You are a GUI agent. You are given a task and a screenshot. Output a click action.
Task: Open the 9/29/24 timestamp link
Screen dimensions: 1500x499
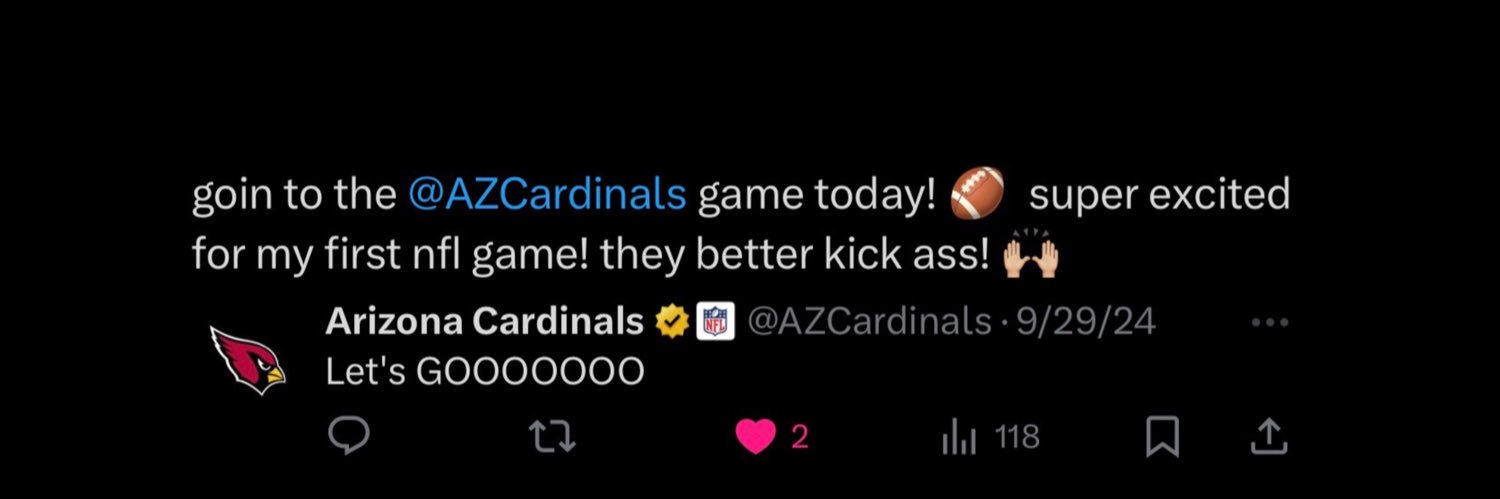(1085, 322)
